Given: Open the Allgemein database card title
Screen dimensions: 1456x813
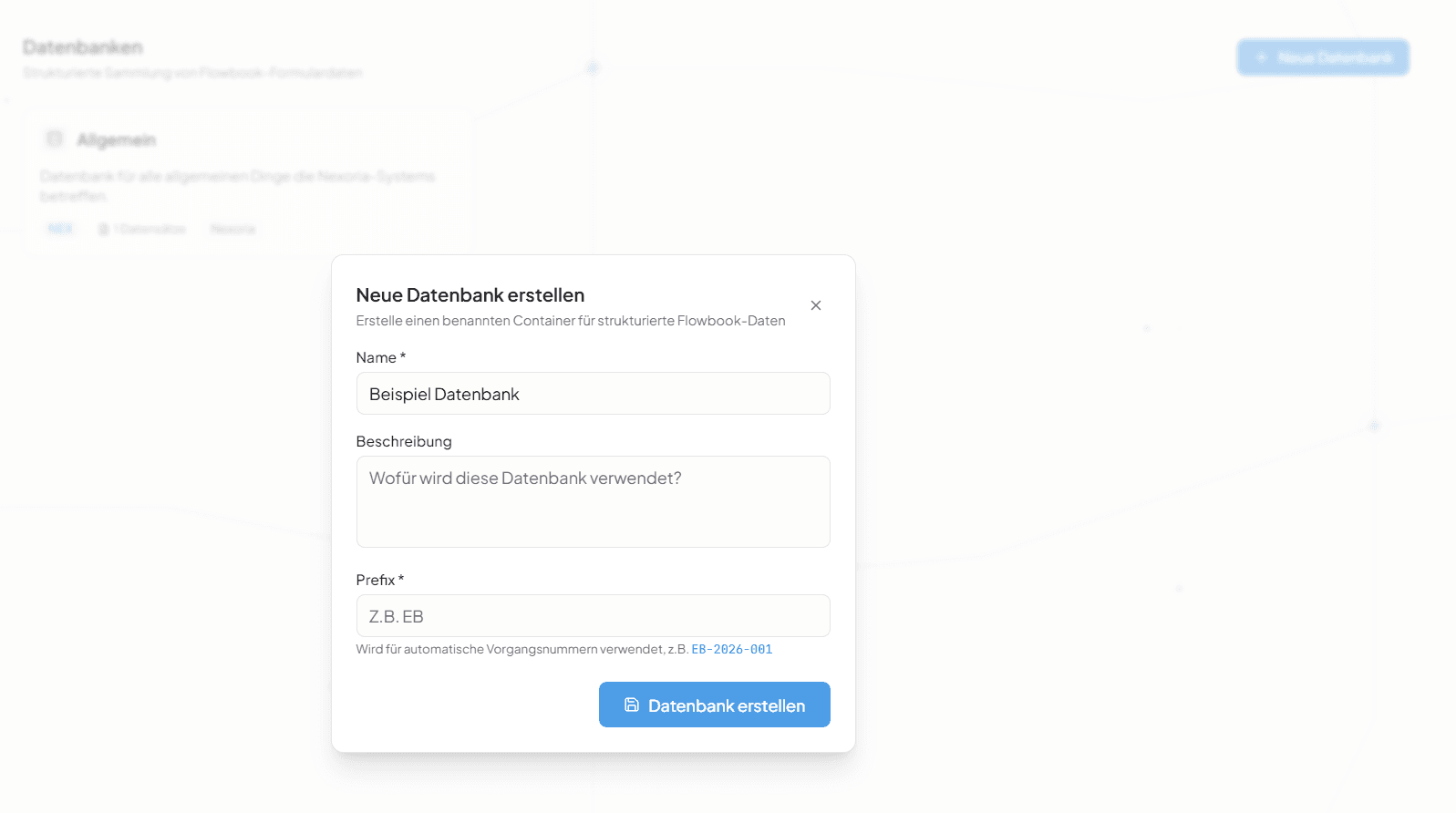Looking at the screenshot, I should (117, 139).
